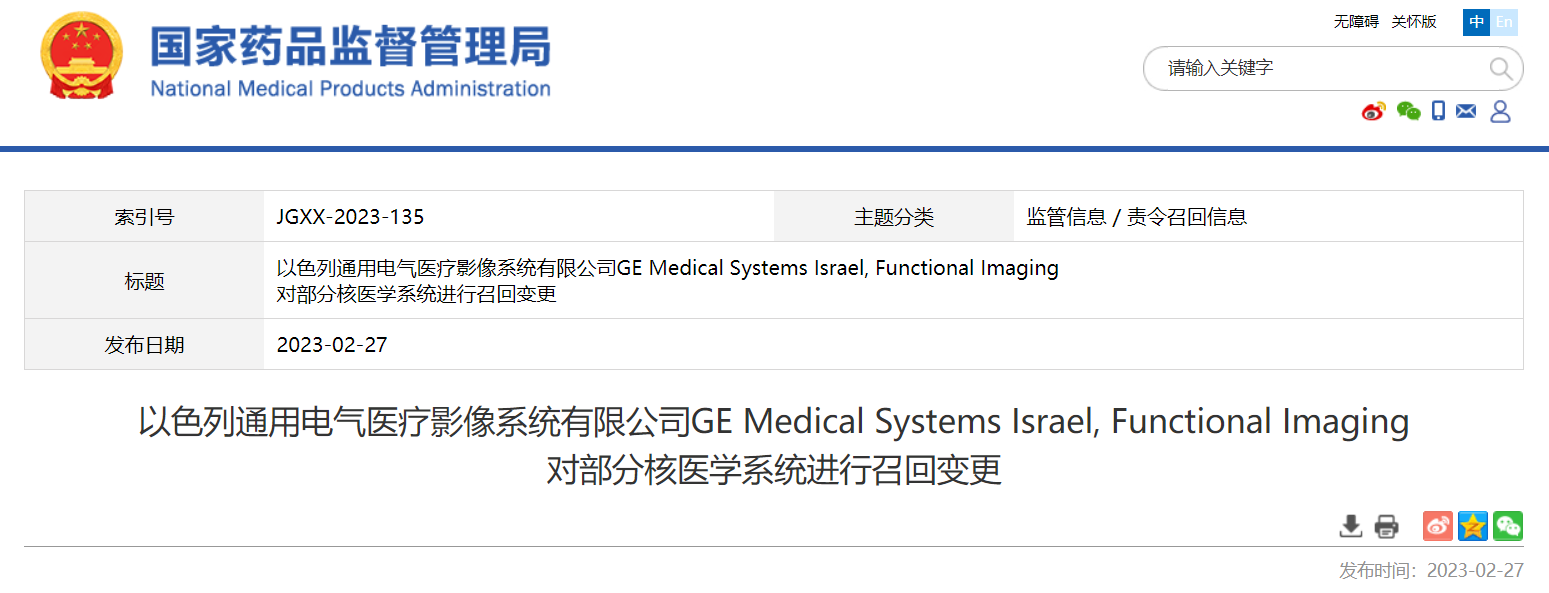The height and width of the screenshot is (593, 1549).
Task: Share article to QZone star icon
Action: coord(1473,525)
